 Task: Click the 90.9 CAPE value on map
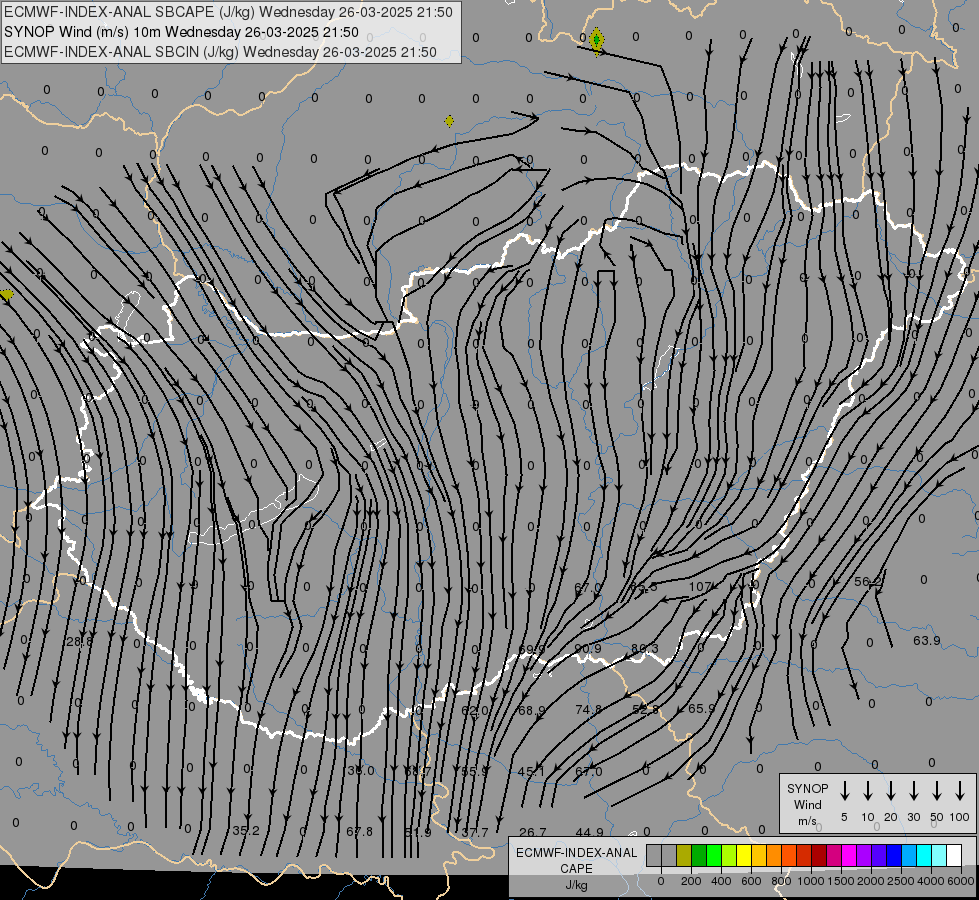click(588, 648)
